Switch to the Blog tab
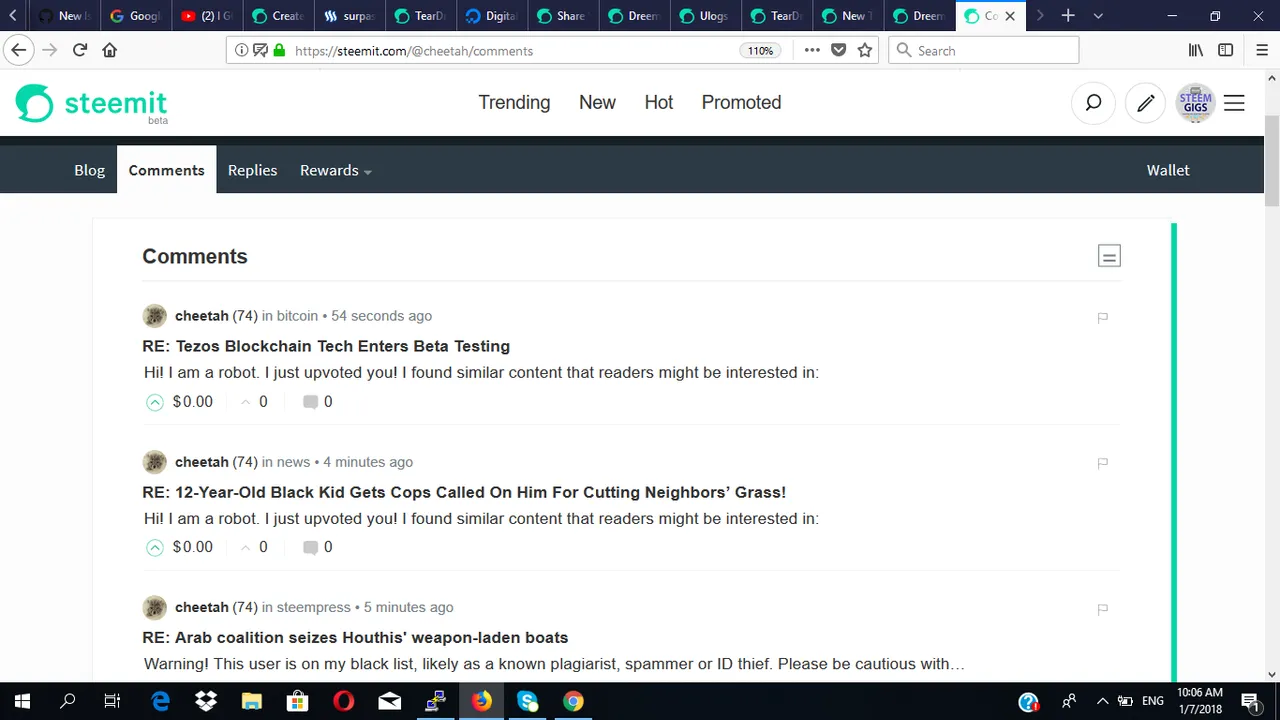Screen dimensions: 1280x720 pos(89,170)
